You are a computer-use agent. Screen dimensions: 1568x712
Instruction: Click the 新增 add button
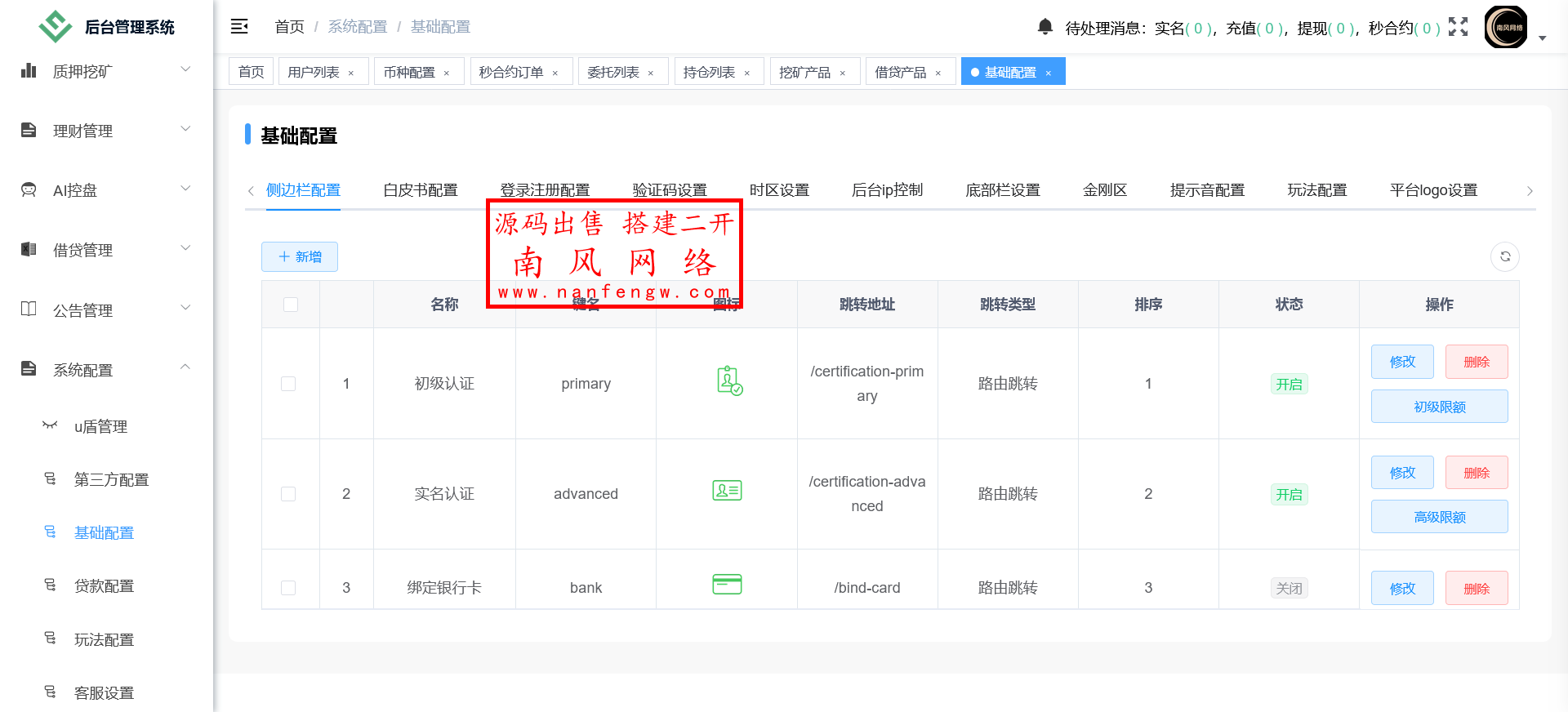pyautogui.click(x=300, y=256)
